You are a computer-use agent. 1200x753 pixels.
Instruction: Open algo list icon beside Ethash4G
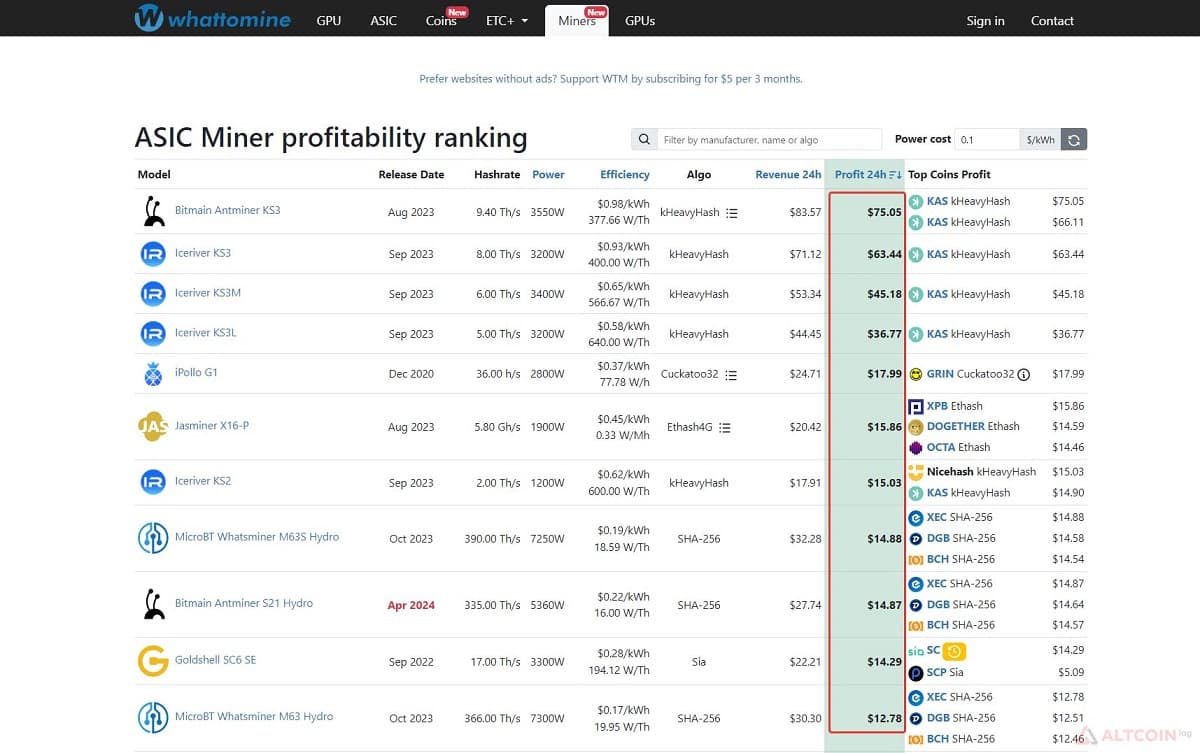tap(725, 427)
